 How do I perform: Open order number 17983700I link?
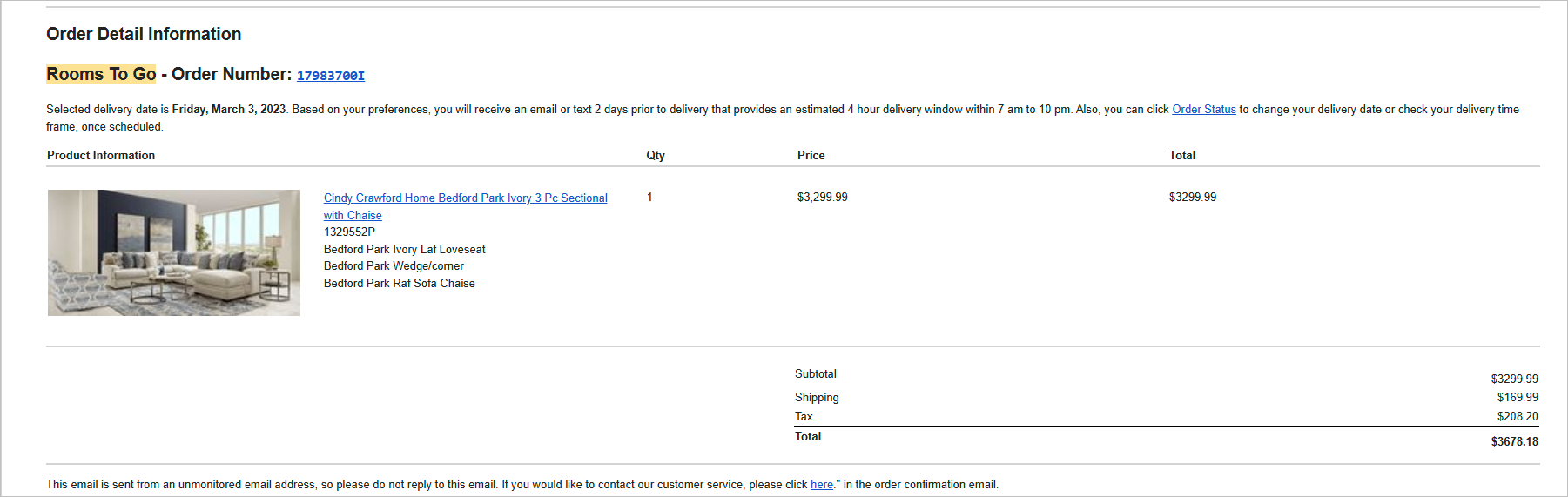[x=331, y=76]
